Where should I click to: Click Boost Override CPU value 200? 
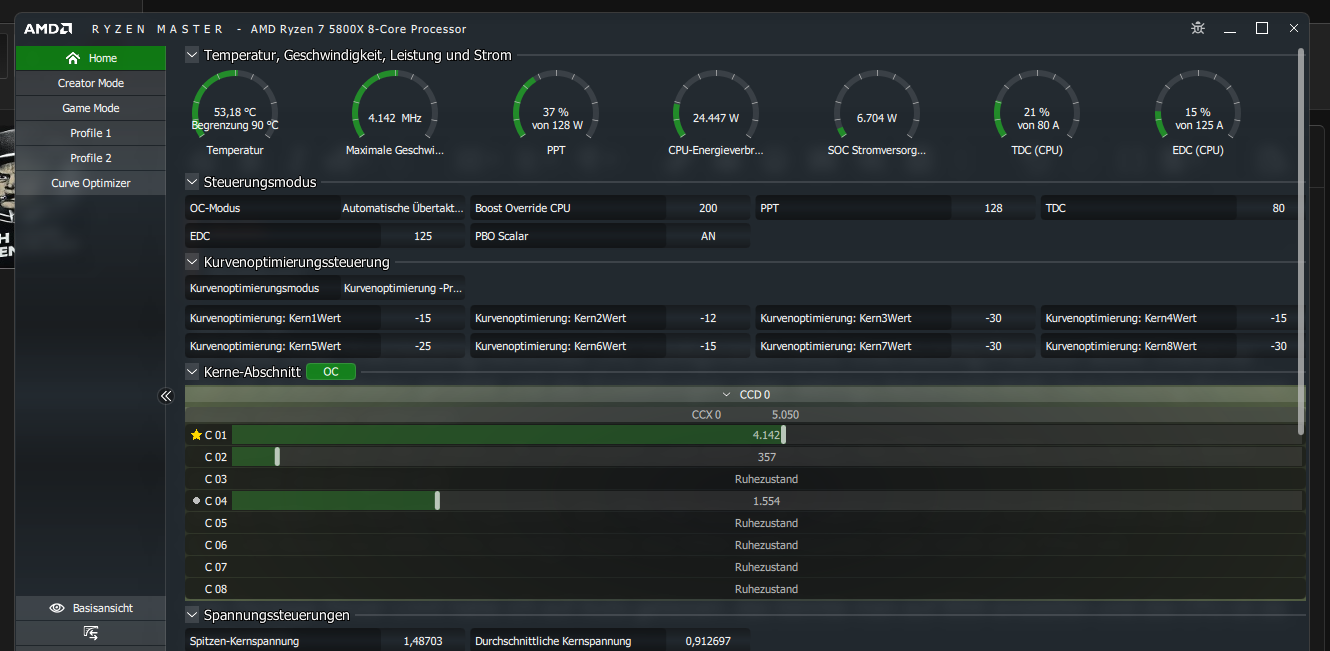[x=708, y=208]
